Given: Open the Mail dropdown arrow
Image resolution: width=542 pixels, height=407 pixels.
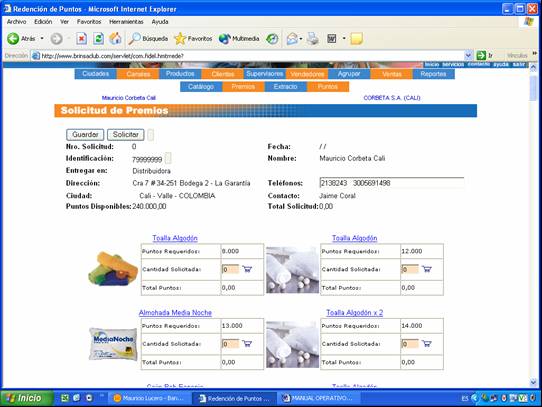Looking at the screenshot, I should (x=301, y=39).
